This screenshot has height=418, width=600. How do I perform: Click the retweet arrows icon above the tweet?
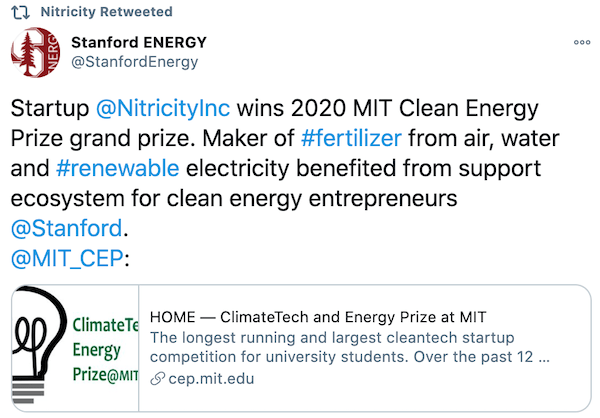click(x=30, y=12)
